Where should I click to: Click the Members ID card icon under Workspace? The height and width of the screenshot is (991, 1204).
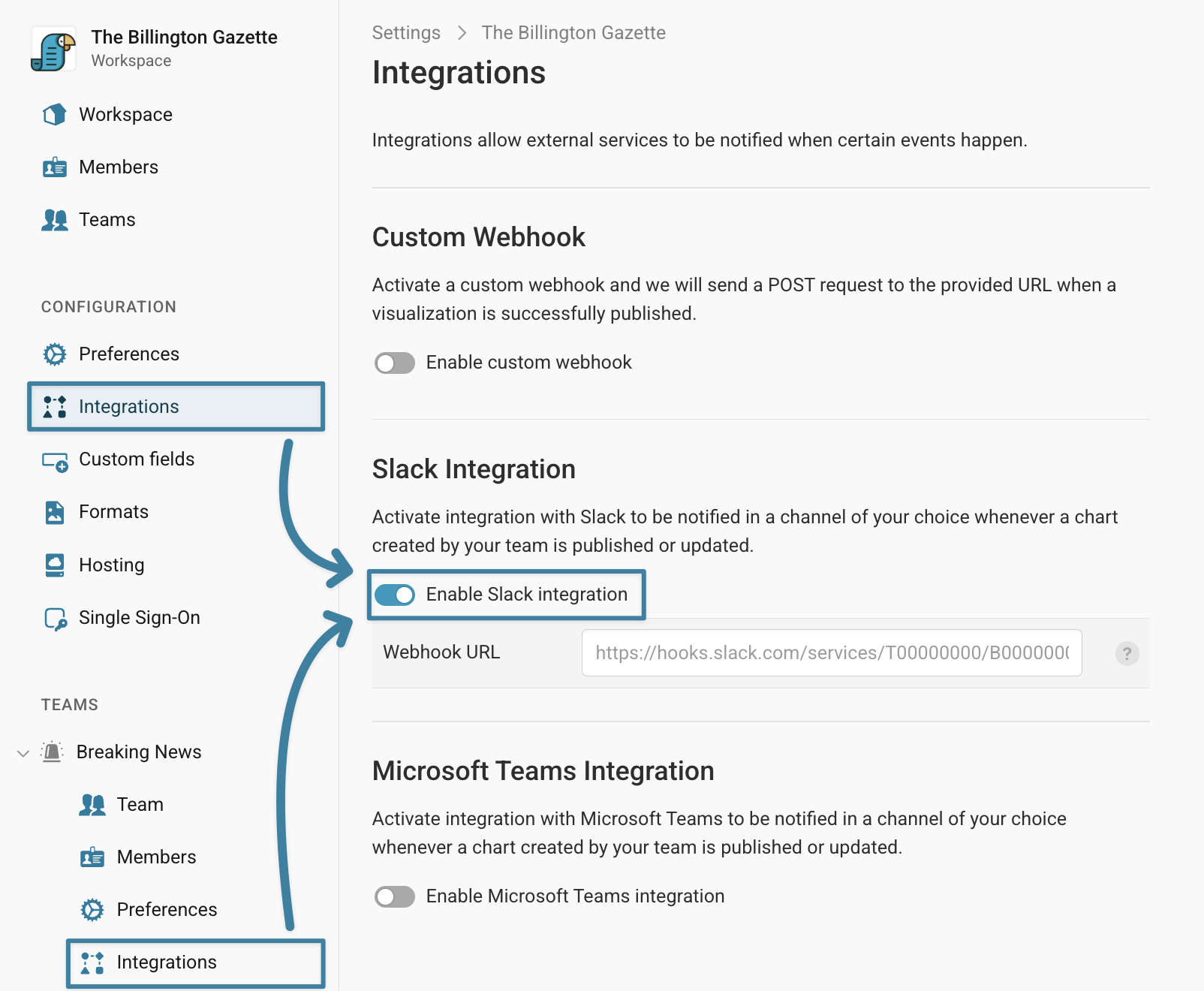[54, 167]
